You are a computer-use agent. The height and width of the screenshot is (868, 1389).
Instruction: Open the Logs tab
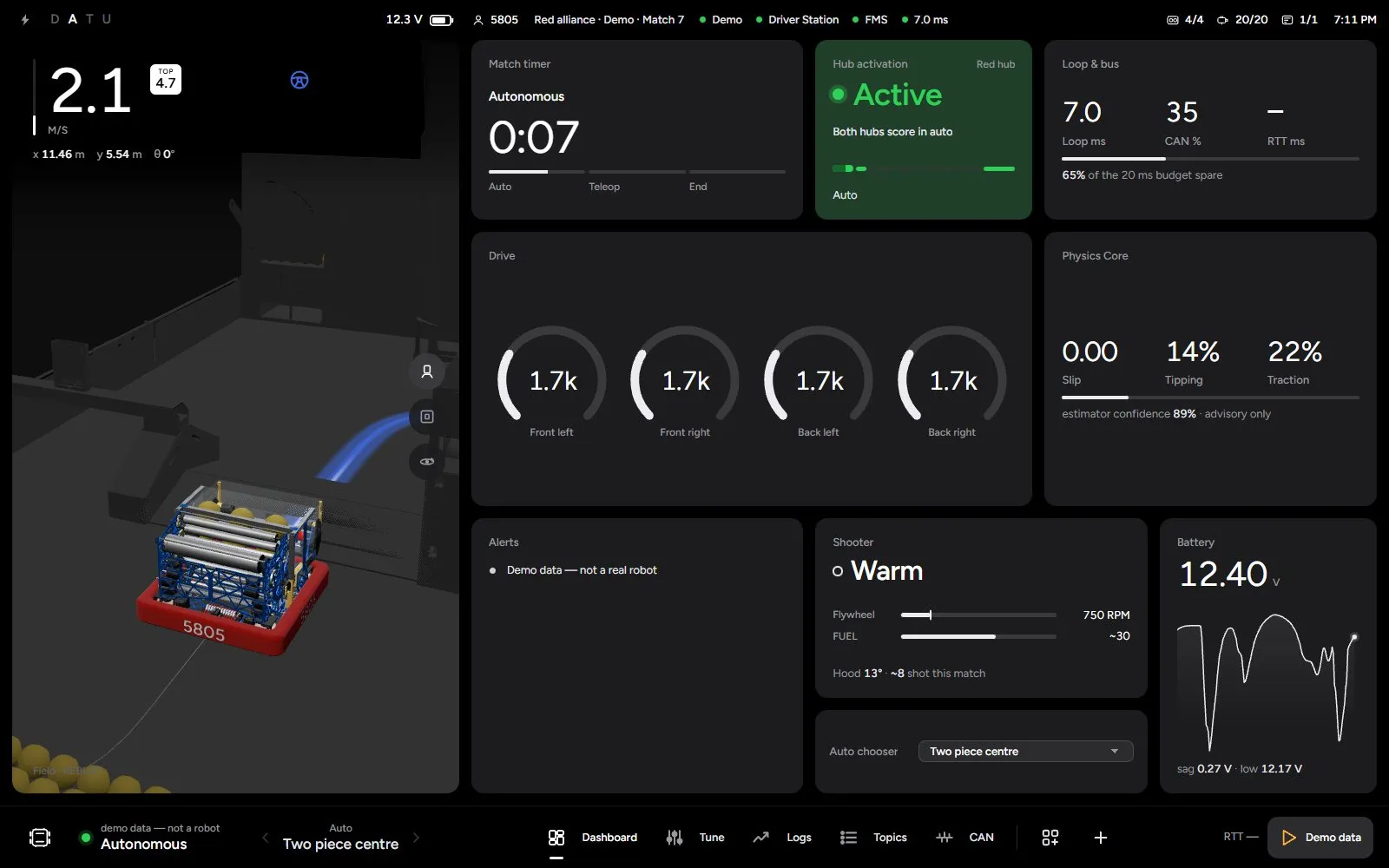[782, 838]
